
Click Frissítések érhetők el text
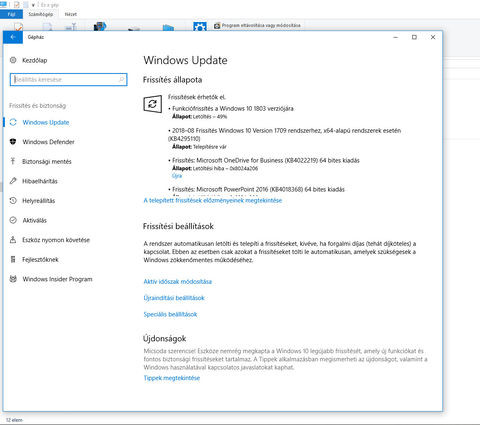197,97
